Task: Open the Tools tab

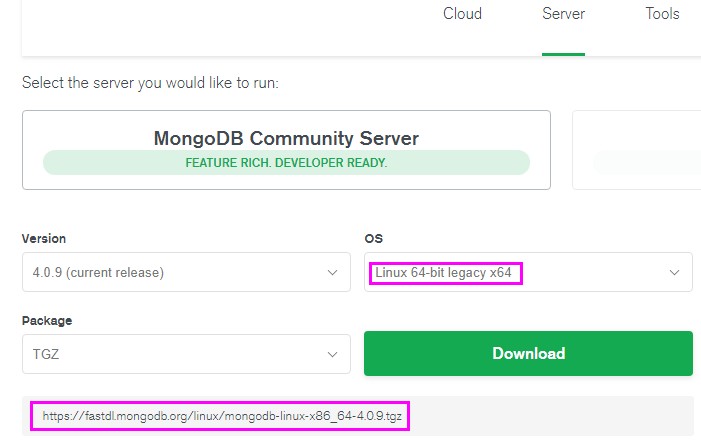Action: tap(662, 14)
